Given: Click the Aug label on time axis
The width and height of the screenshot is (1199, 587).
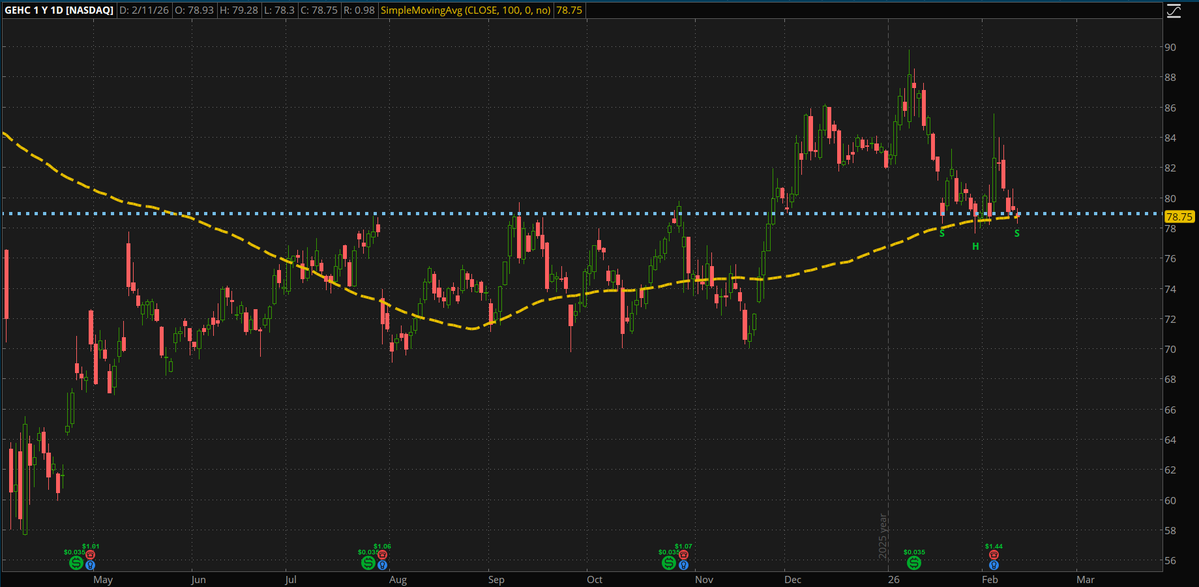Looking at the screenshot, I should pyautogui.click(x=398, y=579).
